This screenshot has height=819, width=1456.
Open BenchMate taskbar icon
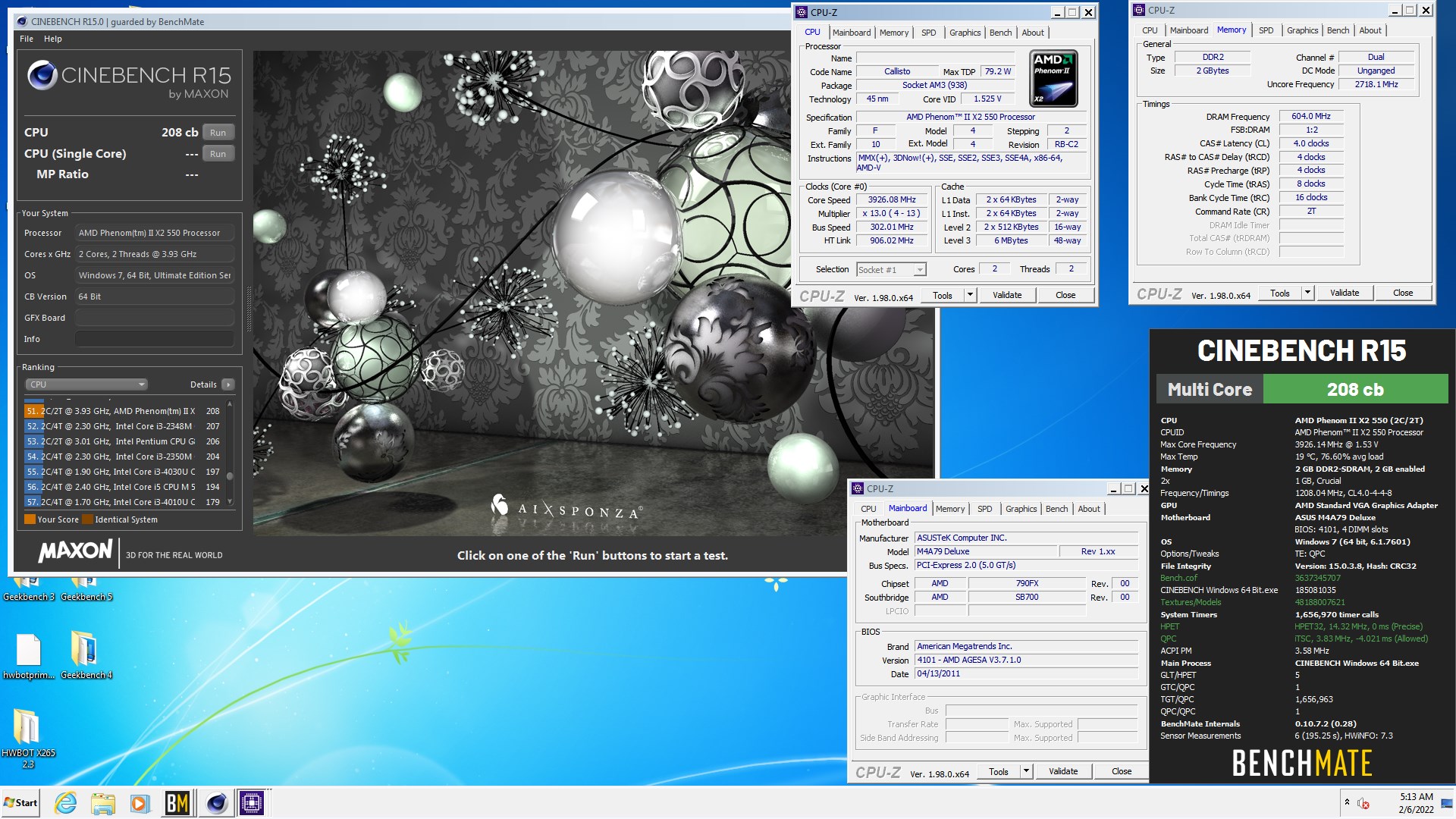click(x=177, y=802)
